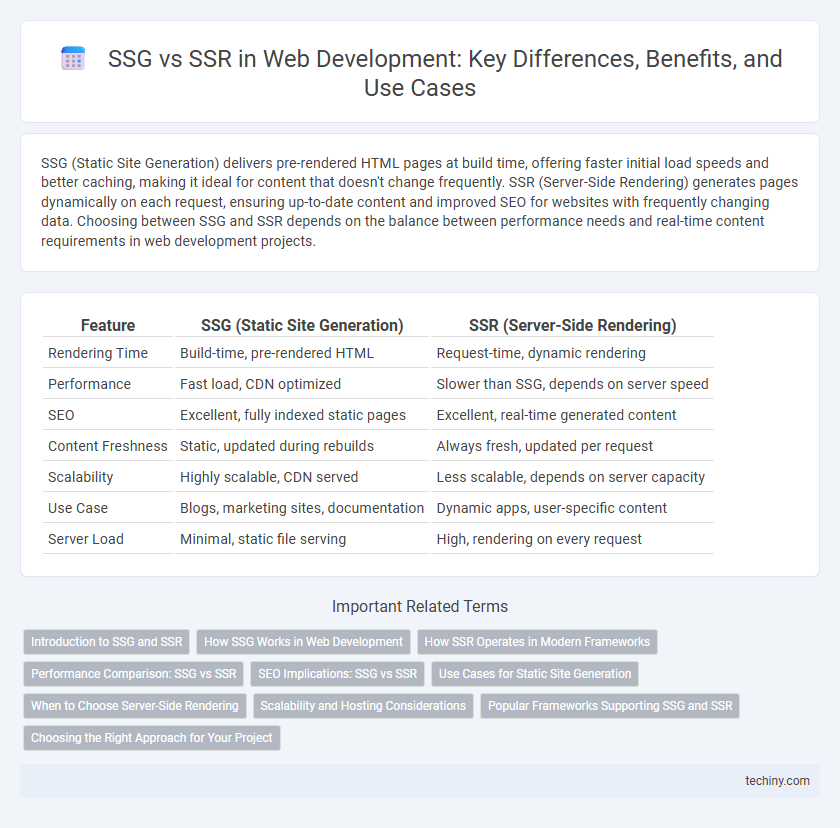Click the 'Build-time, pre-rendered HTML' cell
The image size is (840, 828).
277,353
